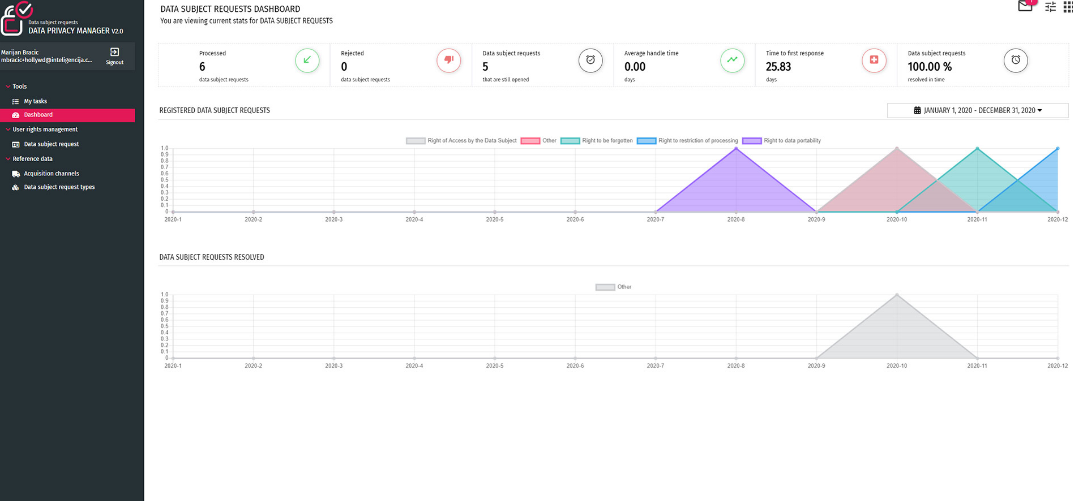
Task: Click the red Time to first response icon
Action: pos(873,60)
